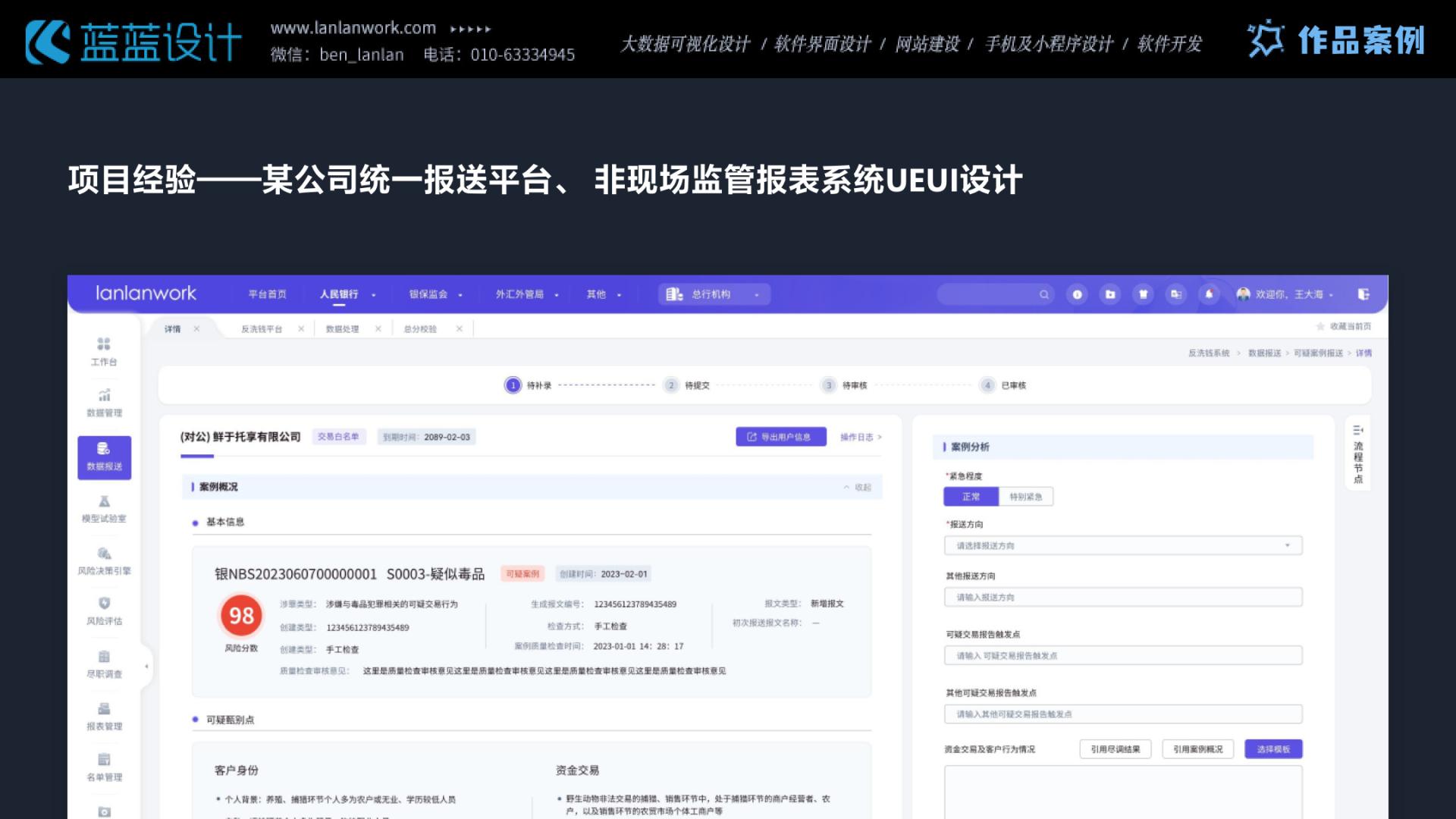Click the 98 风险分数 badge

click(x=241, y=615)
